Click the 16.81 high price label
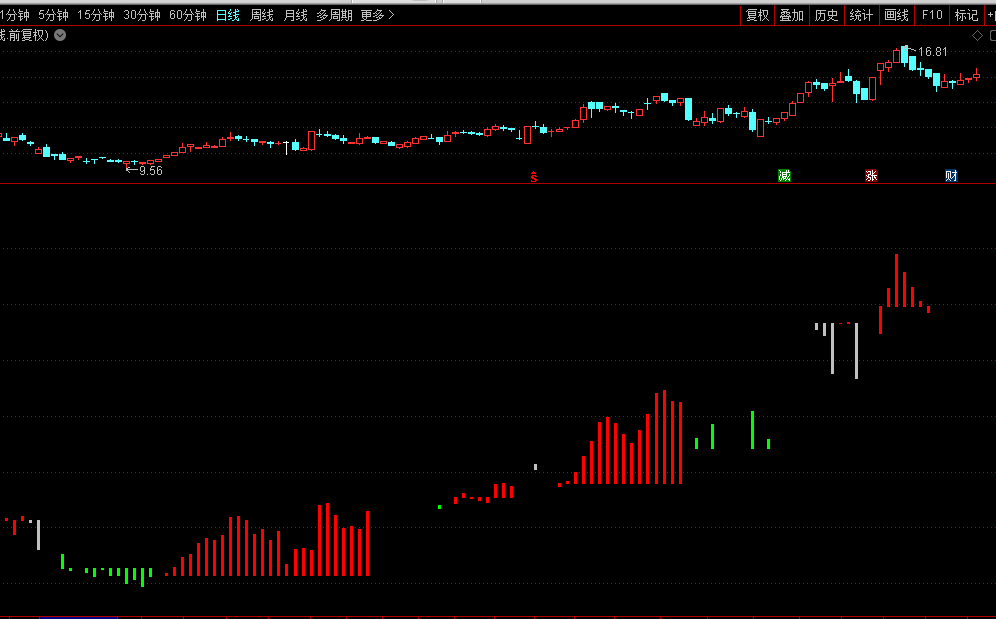Viewport: 996px width, 619px height. tap(932, 51)
